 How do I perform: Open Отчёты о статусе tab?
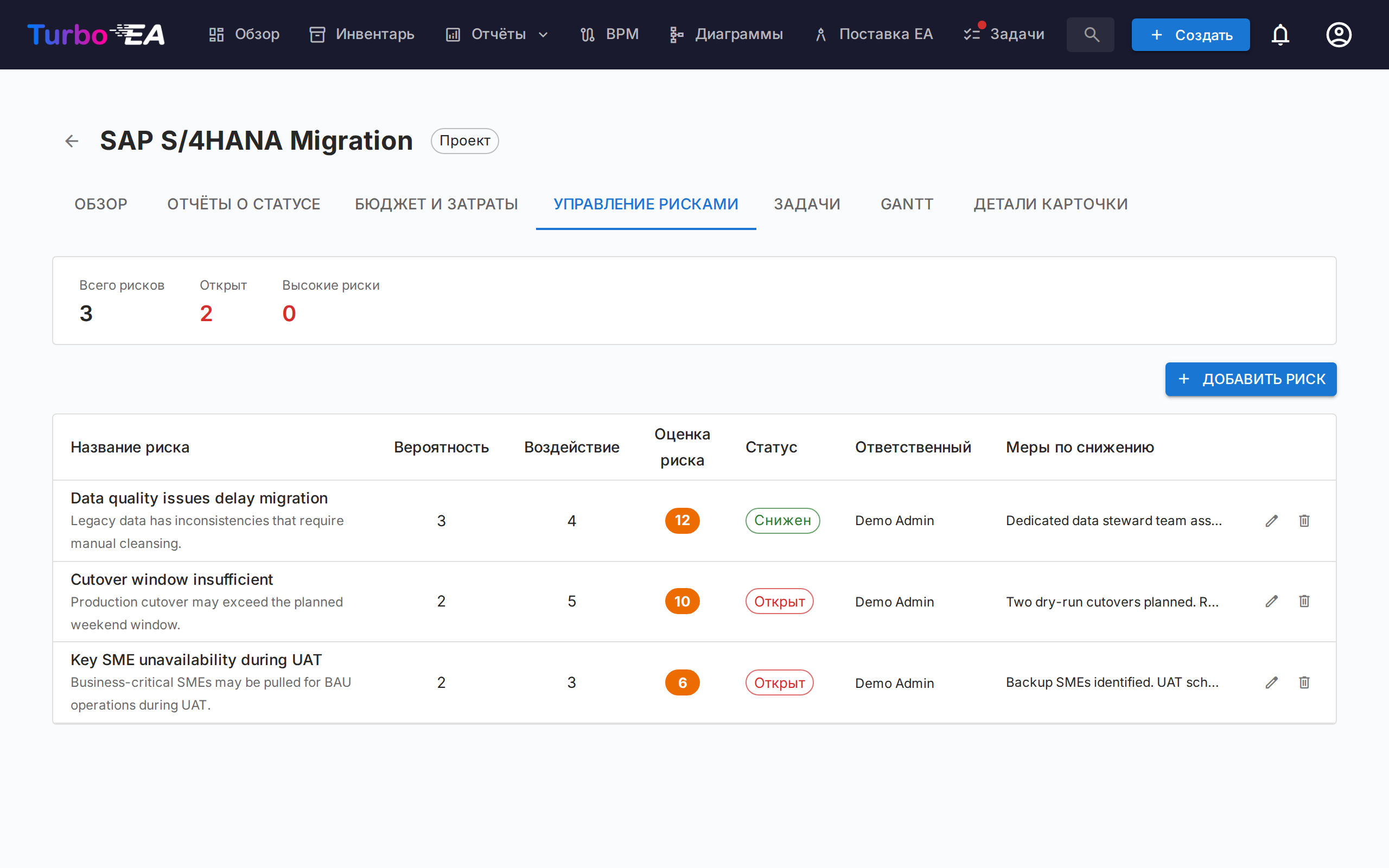244,205
